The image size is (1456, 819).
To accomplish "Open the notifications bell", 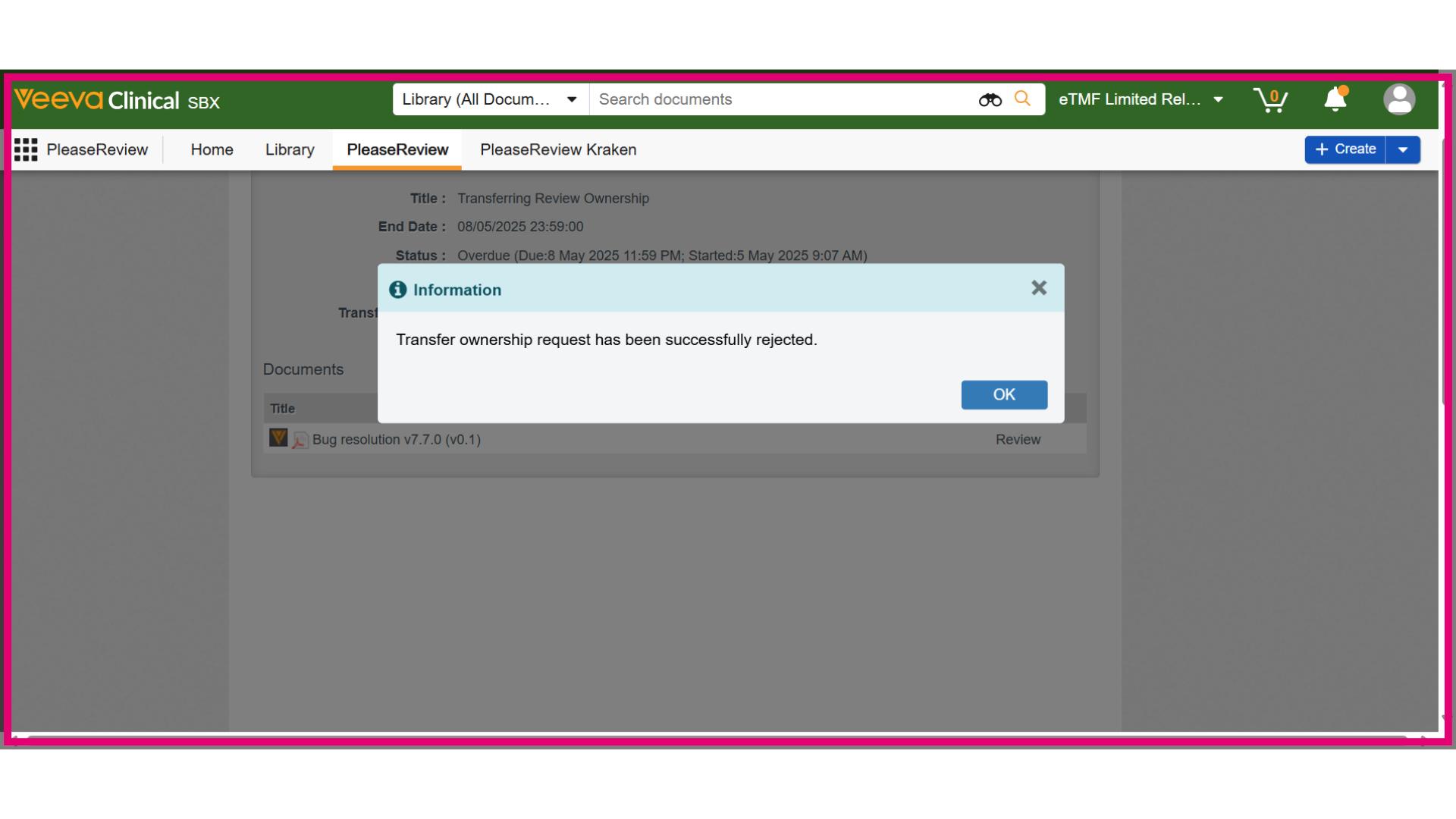I will (1335, 99).
